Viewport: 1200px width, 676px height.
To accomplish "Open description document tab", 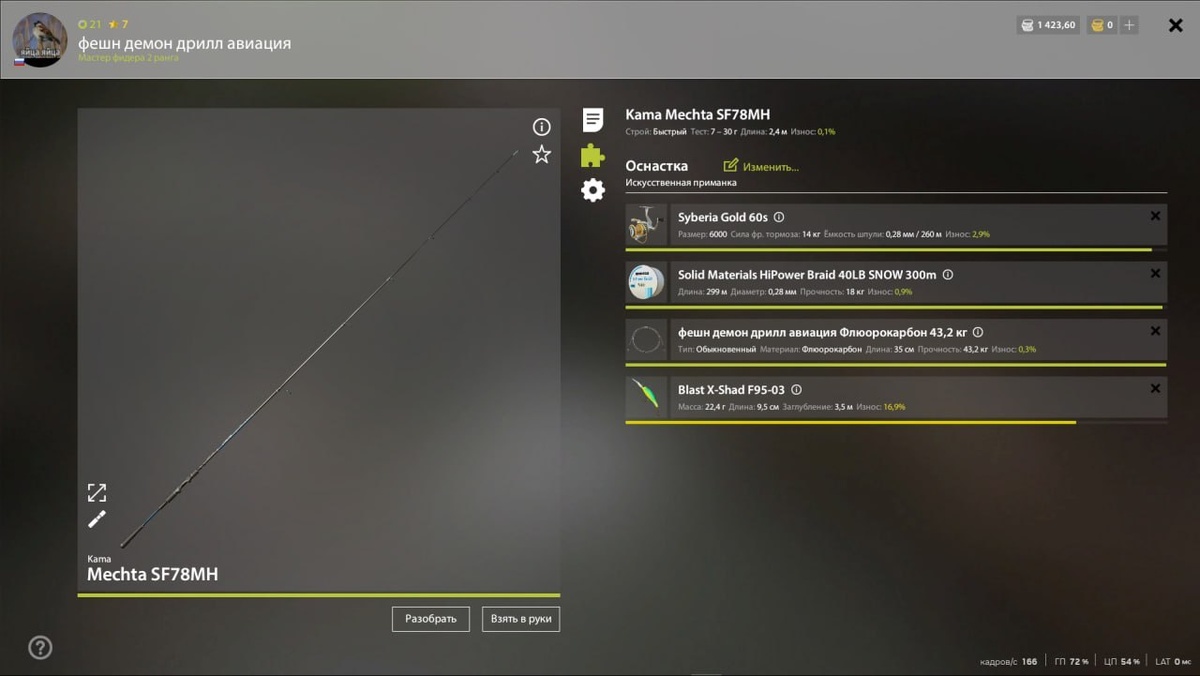I will pos(593,120).
